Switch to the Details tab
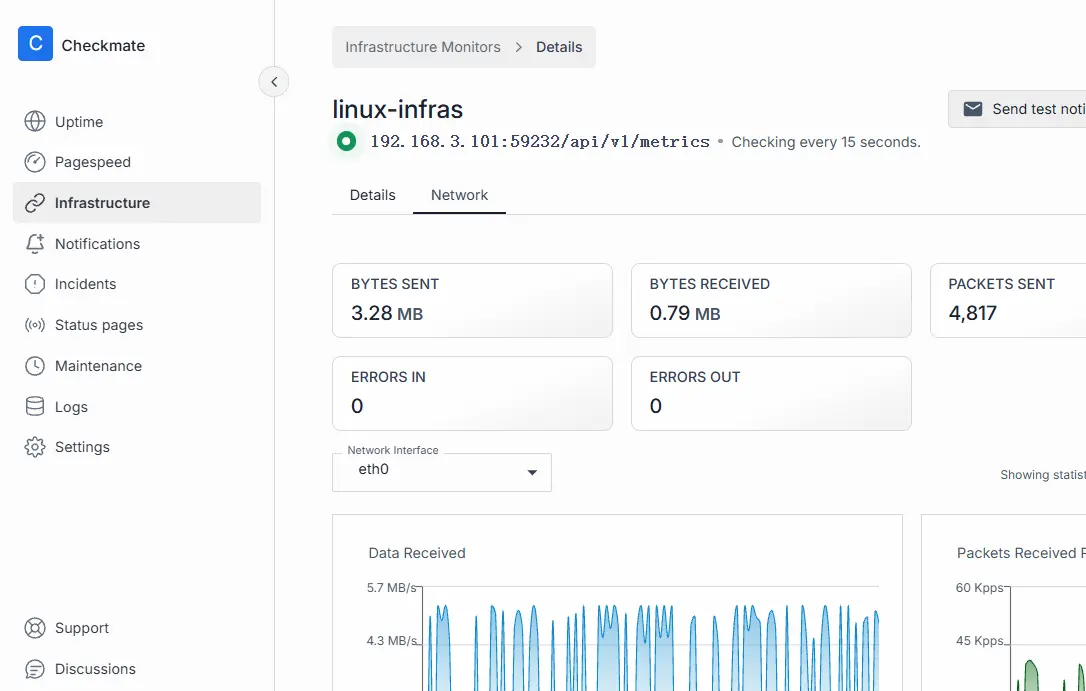 372,195
